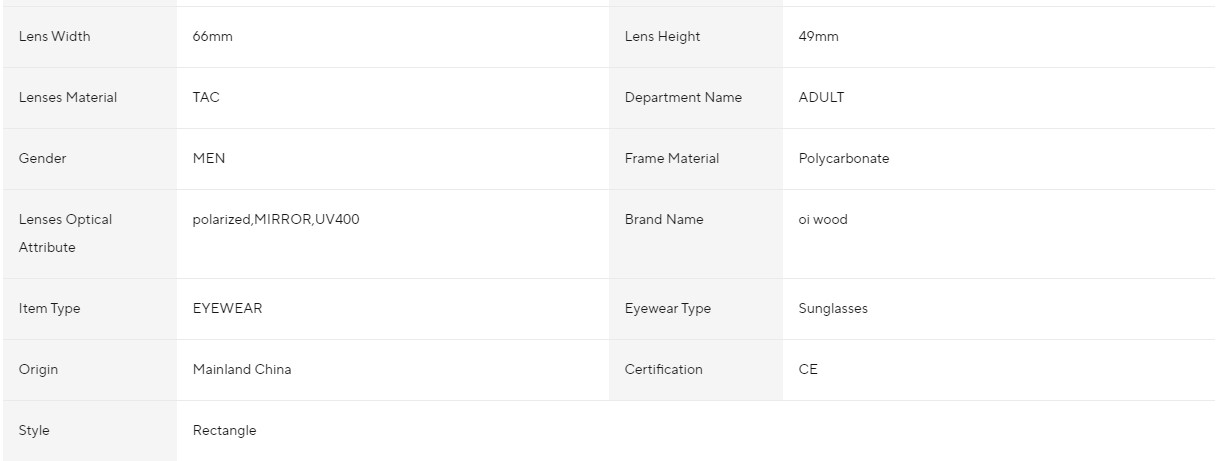Select the ADULT department value
1225x461 pixels.
[x=821, y=98]
